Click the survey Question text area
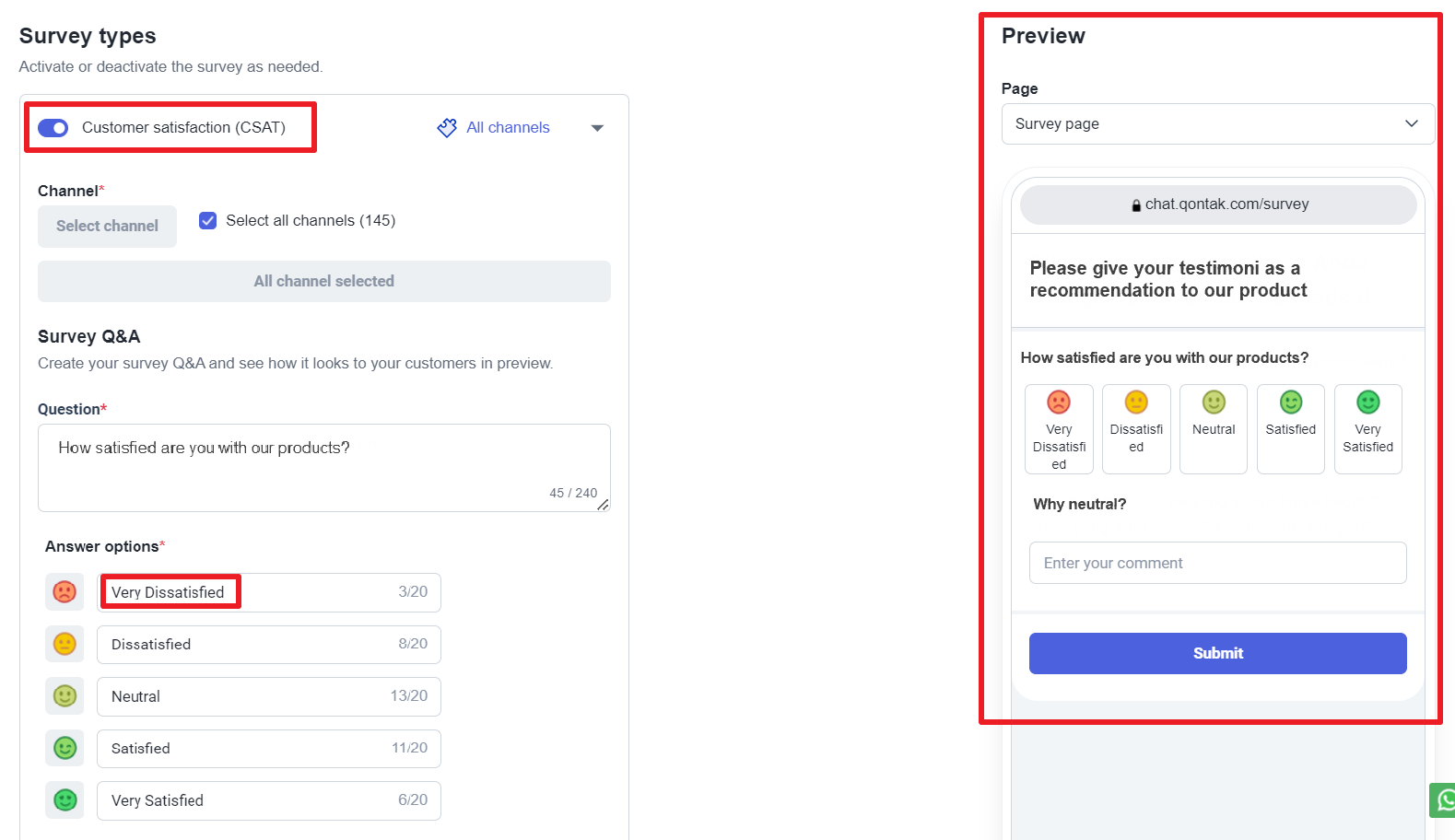 click(x=324, y=468)
